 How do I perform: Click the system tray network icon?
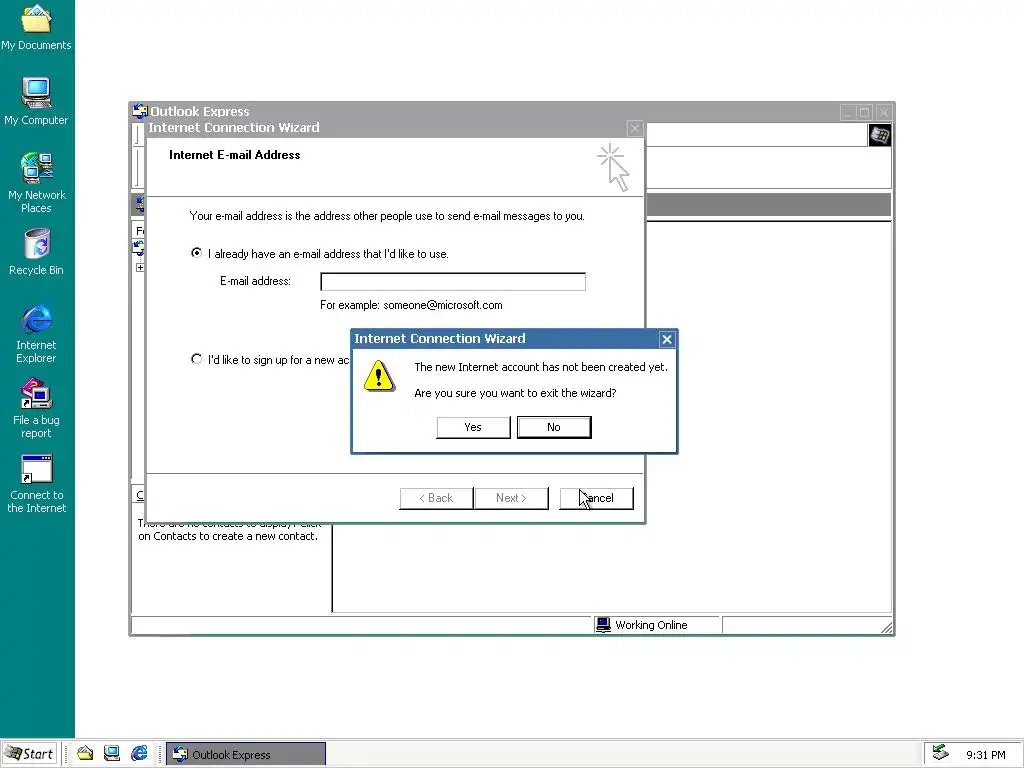coord(940,753)
